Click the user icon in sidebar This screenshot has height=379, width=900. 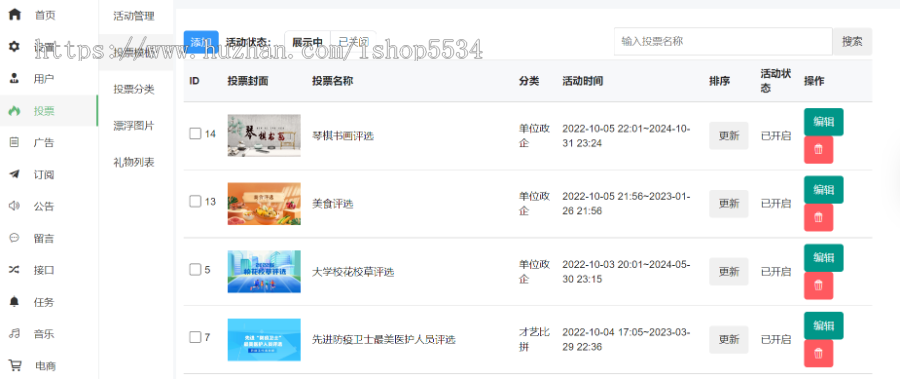coord(14,79)
